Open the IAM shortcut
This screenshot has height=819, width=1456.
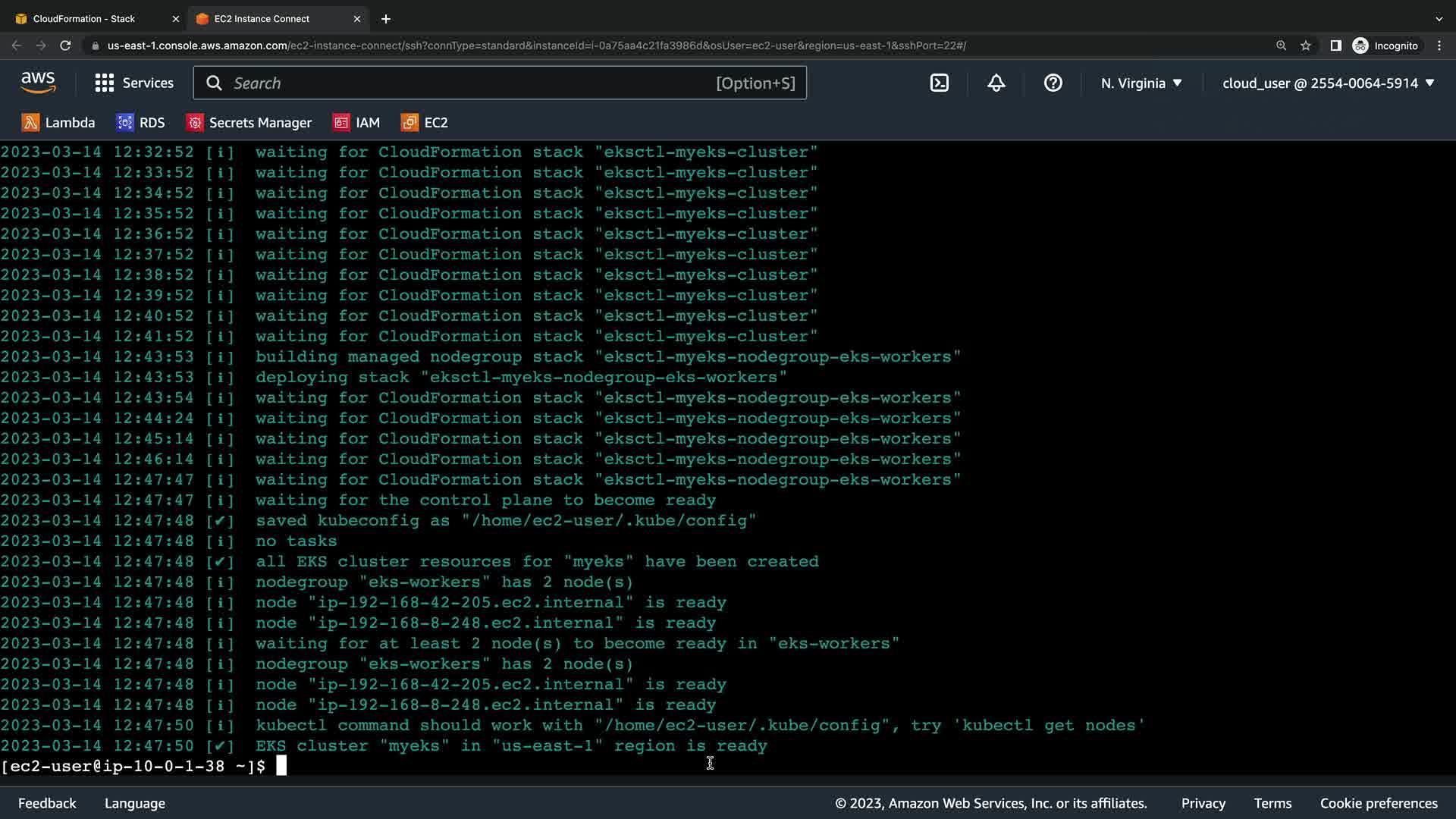(x=356, y=122)
